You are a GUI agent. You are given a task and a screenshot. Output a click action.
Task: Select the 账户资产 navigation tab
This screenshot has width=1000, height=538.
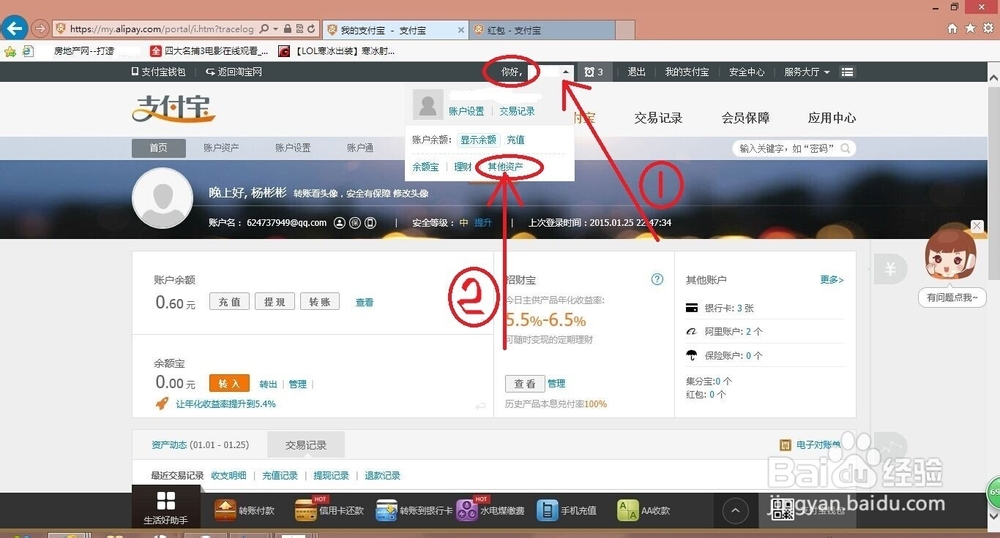221,148
